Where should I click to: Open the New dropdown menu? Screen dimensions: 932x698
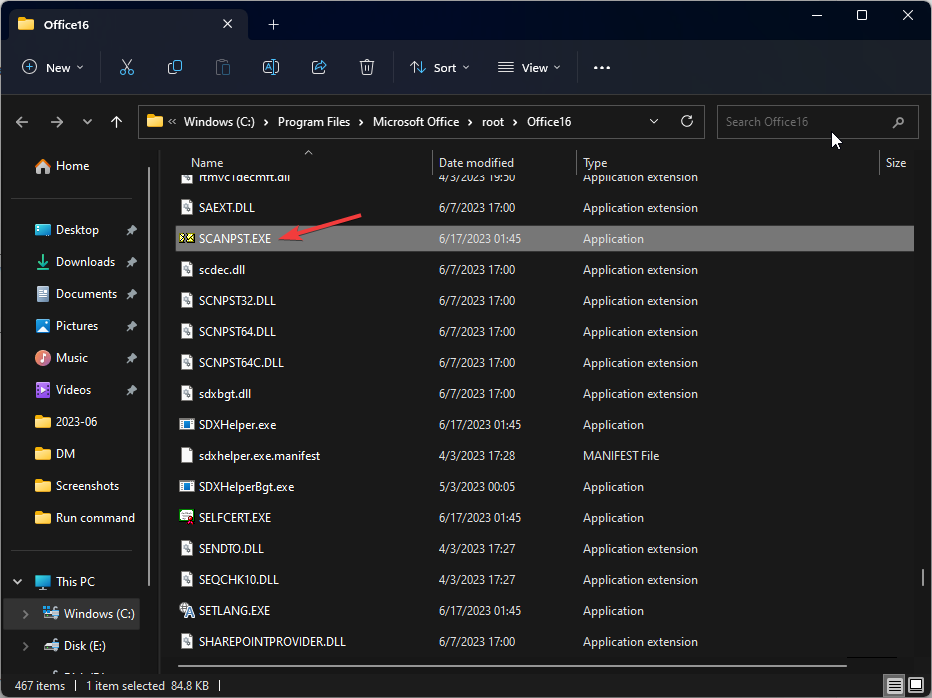tap(52, 68)
